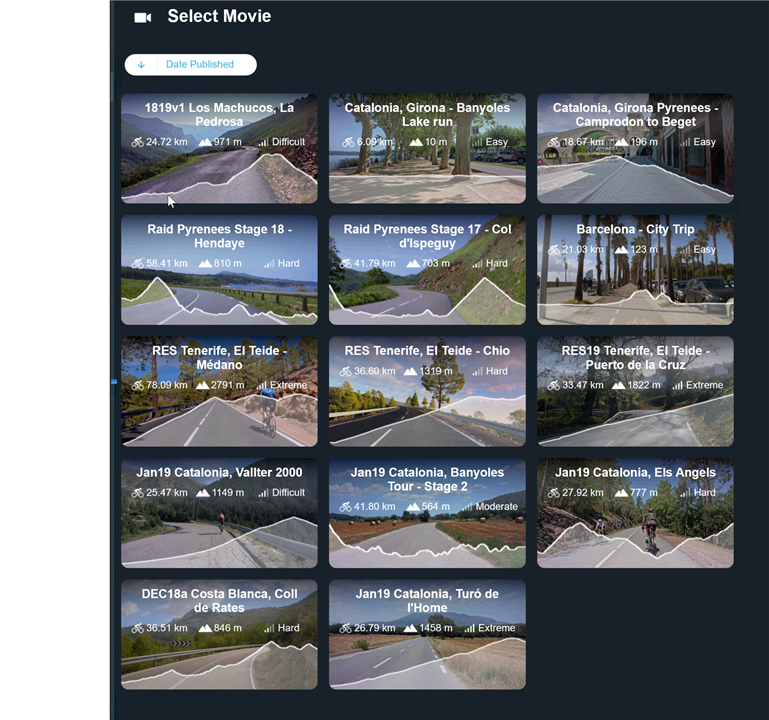Click the mountain icon beside 1822 m
769x720 pixels.
coord(618,386)
